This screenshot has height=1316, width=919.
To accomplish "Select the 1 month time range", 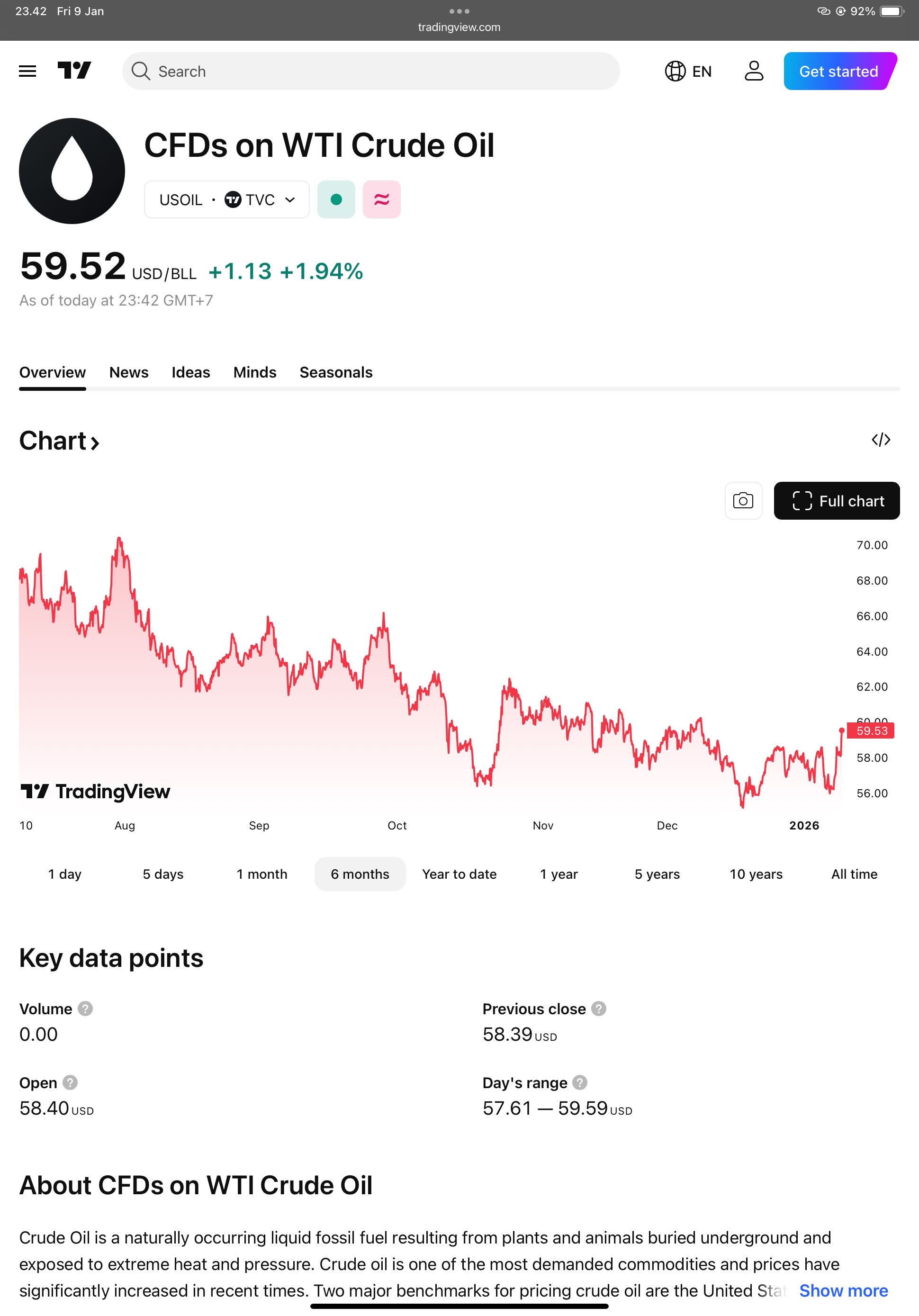I will tap(262, 874).
